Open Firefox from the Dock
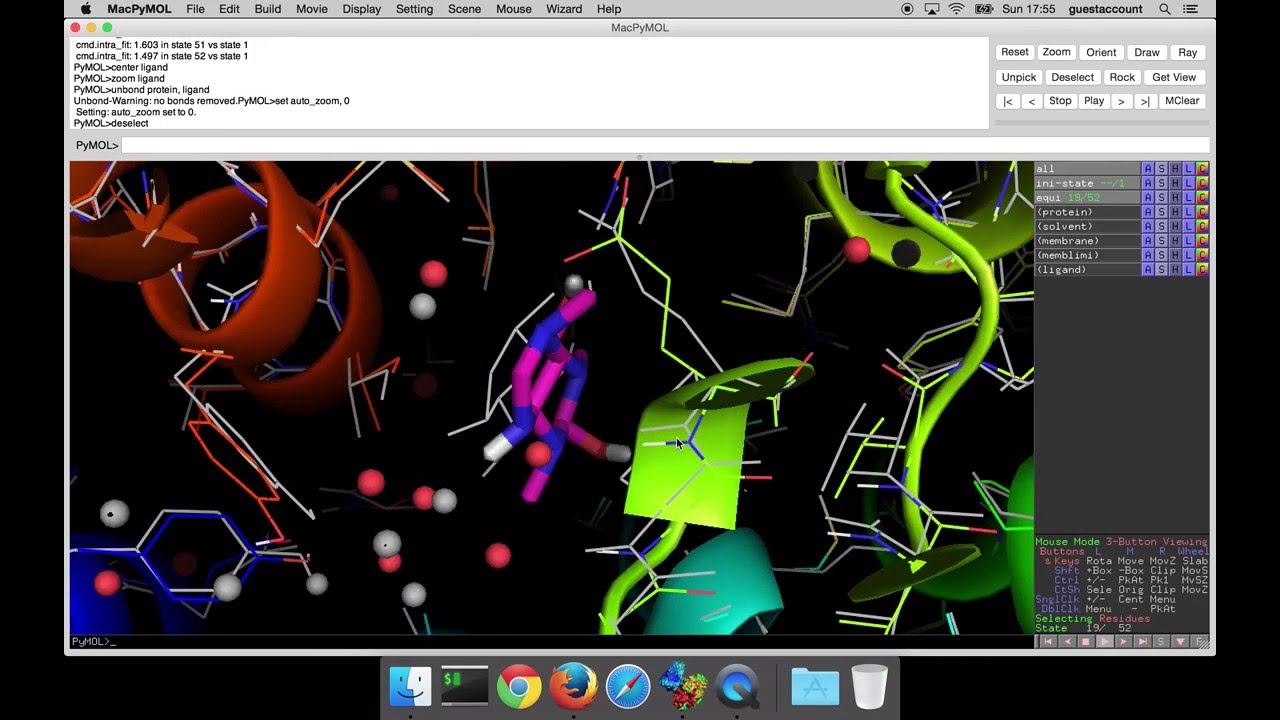This screenshot has width=1280, height=720. [x=573, y=687]
